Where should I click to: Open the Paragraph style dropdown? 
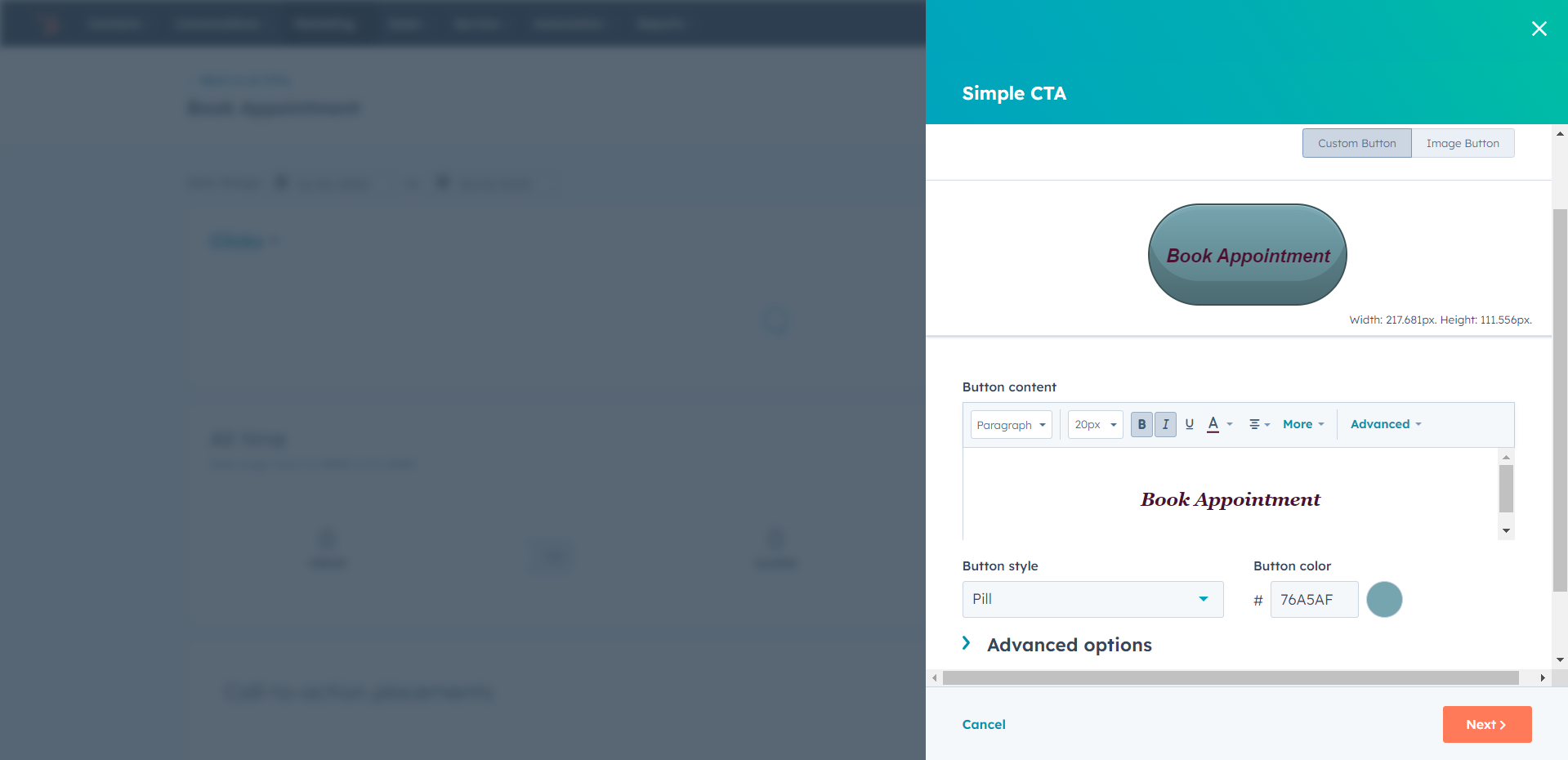coord(1011,424)
